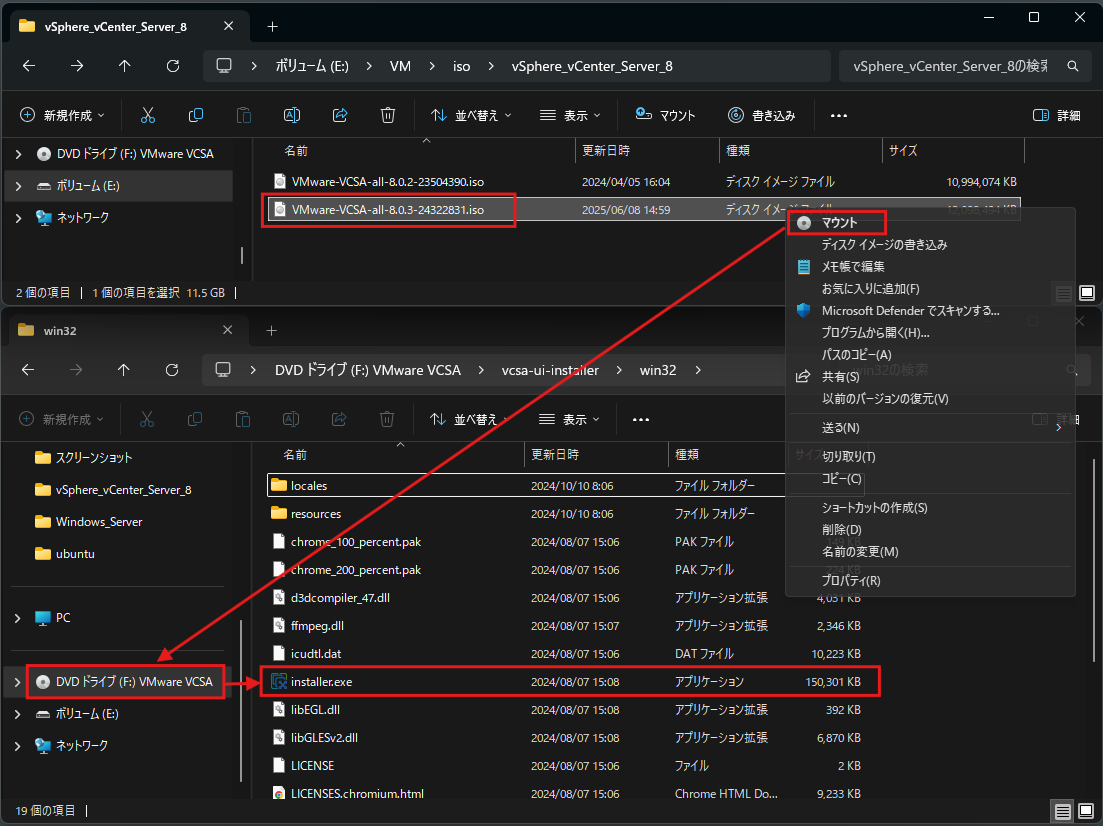
Task: Go up one folder in the win32 window
Action: [124, 370]
